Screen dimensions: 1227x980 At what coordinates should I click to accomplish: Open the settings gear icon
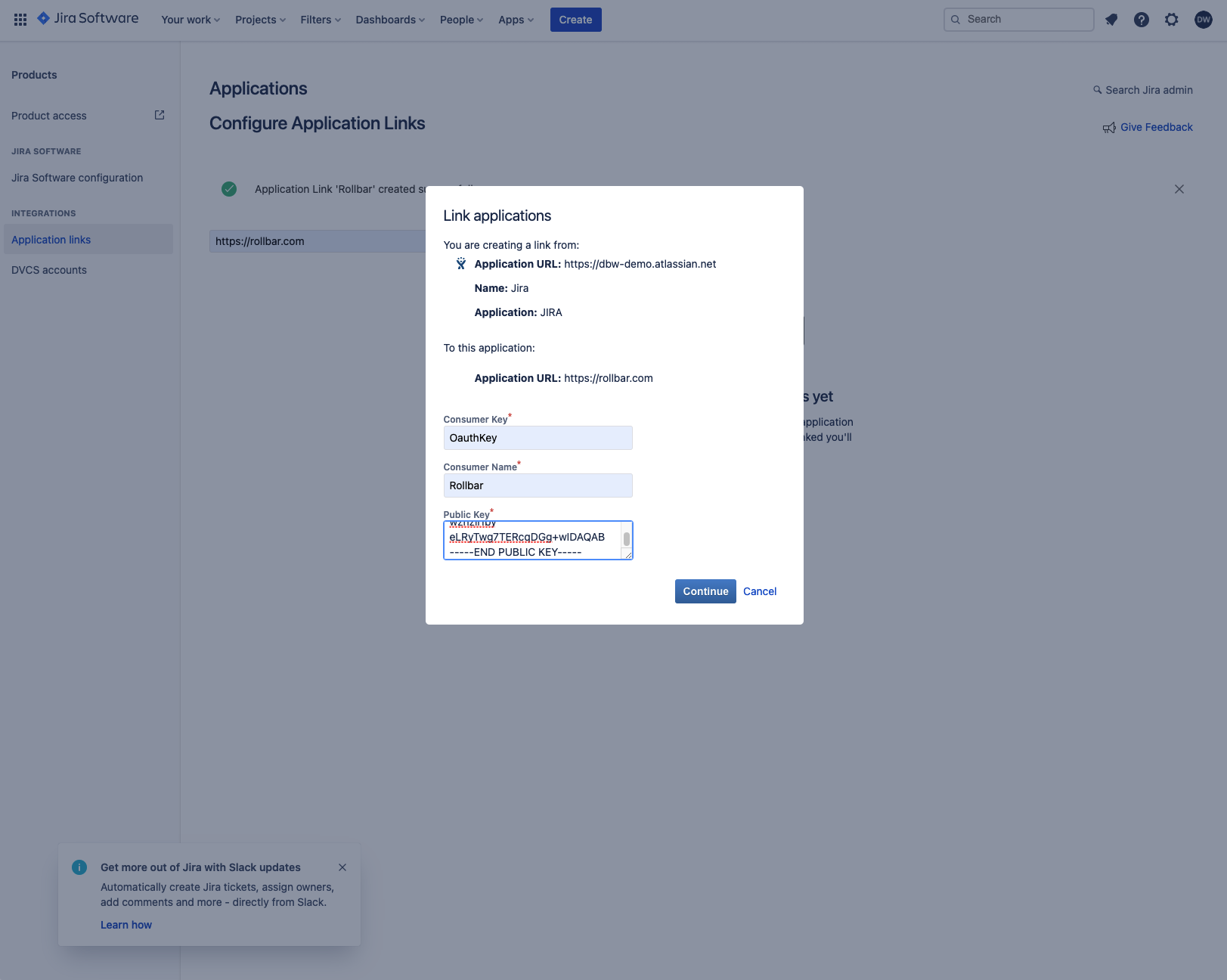1172,20
